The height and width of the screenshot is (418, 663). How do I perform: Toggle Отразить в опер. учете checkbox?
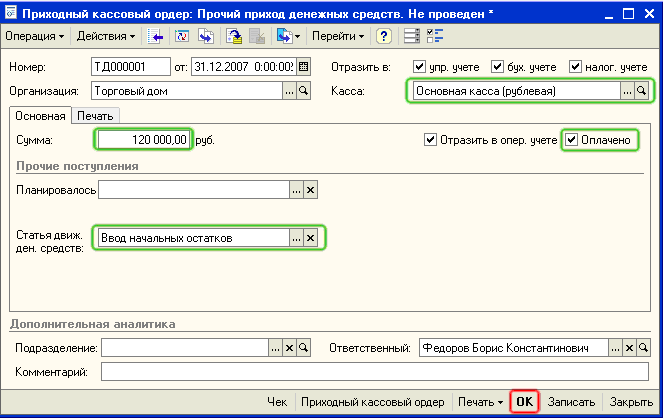tap(430, 140)
